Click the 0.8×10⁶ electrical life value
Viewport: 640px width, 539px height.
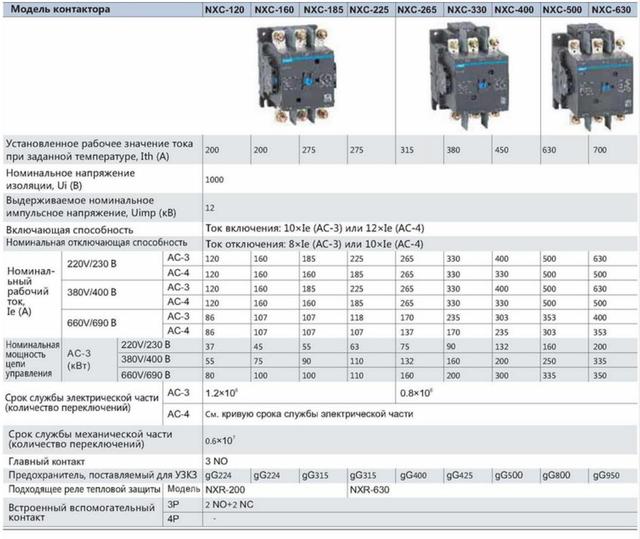pyautogui.click(x=416, y=394)
